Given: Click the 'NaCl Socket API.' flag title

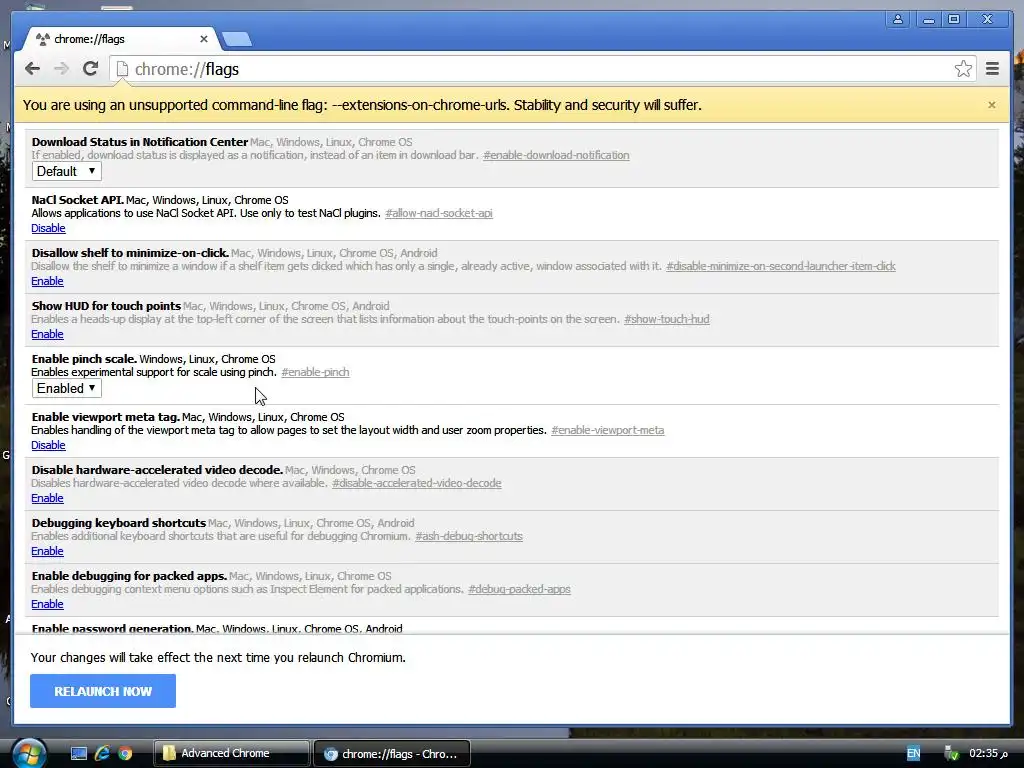Looking at the screenshot, I should coord(78,200).
